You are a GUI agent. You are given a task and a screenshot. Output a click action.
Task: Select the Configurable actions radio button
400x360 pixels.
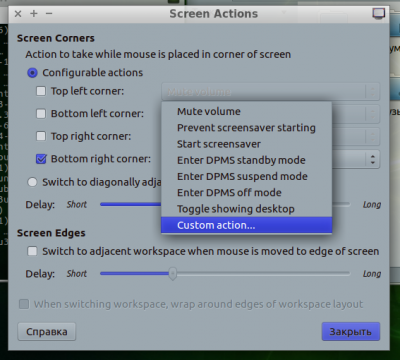point(32,73)
